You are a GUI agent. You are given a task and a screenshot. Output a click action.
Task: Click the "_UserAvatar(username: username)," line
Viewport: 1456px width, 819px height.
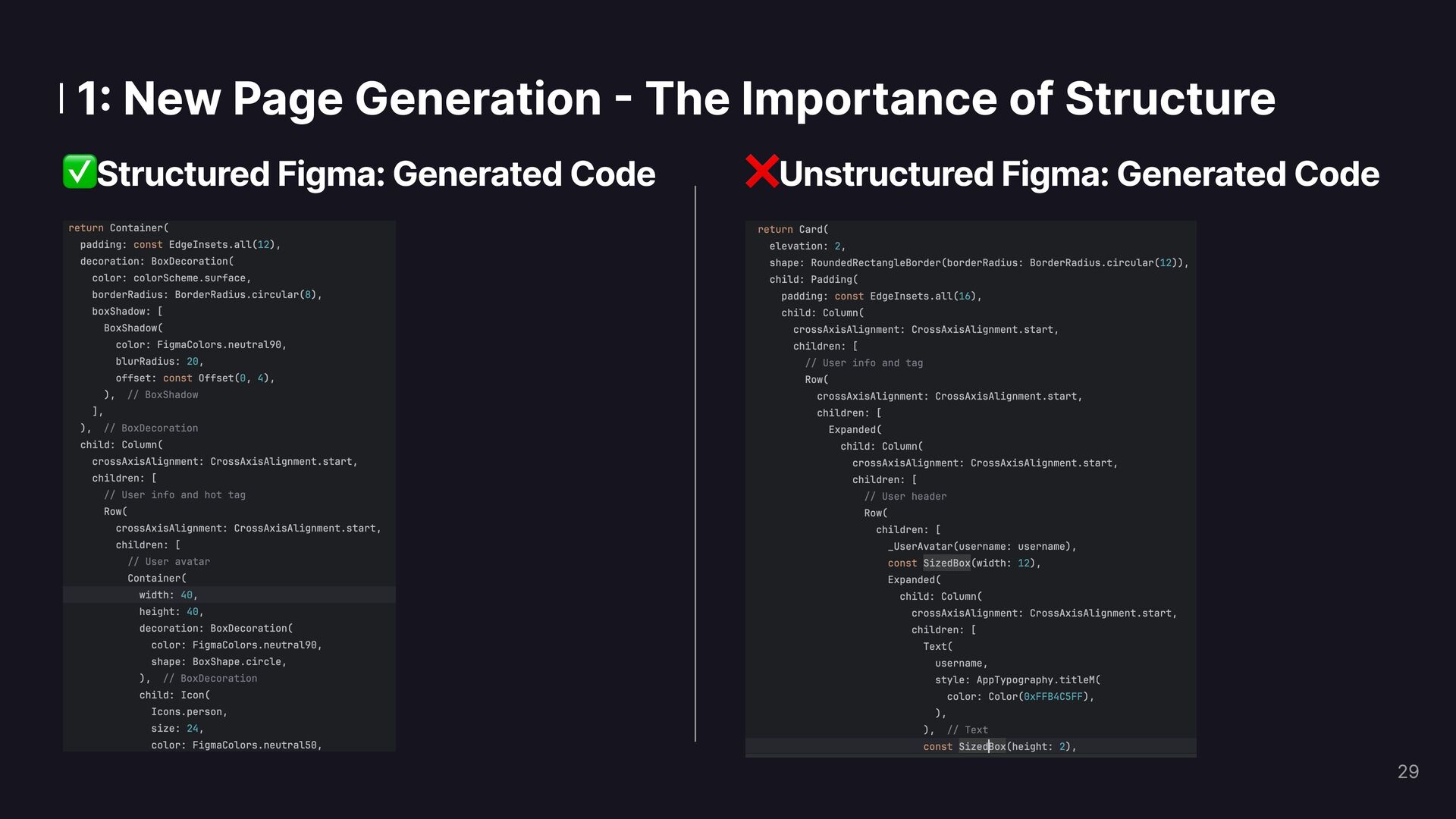pyautogui.click(x=982, y=547)
